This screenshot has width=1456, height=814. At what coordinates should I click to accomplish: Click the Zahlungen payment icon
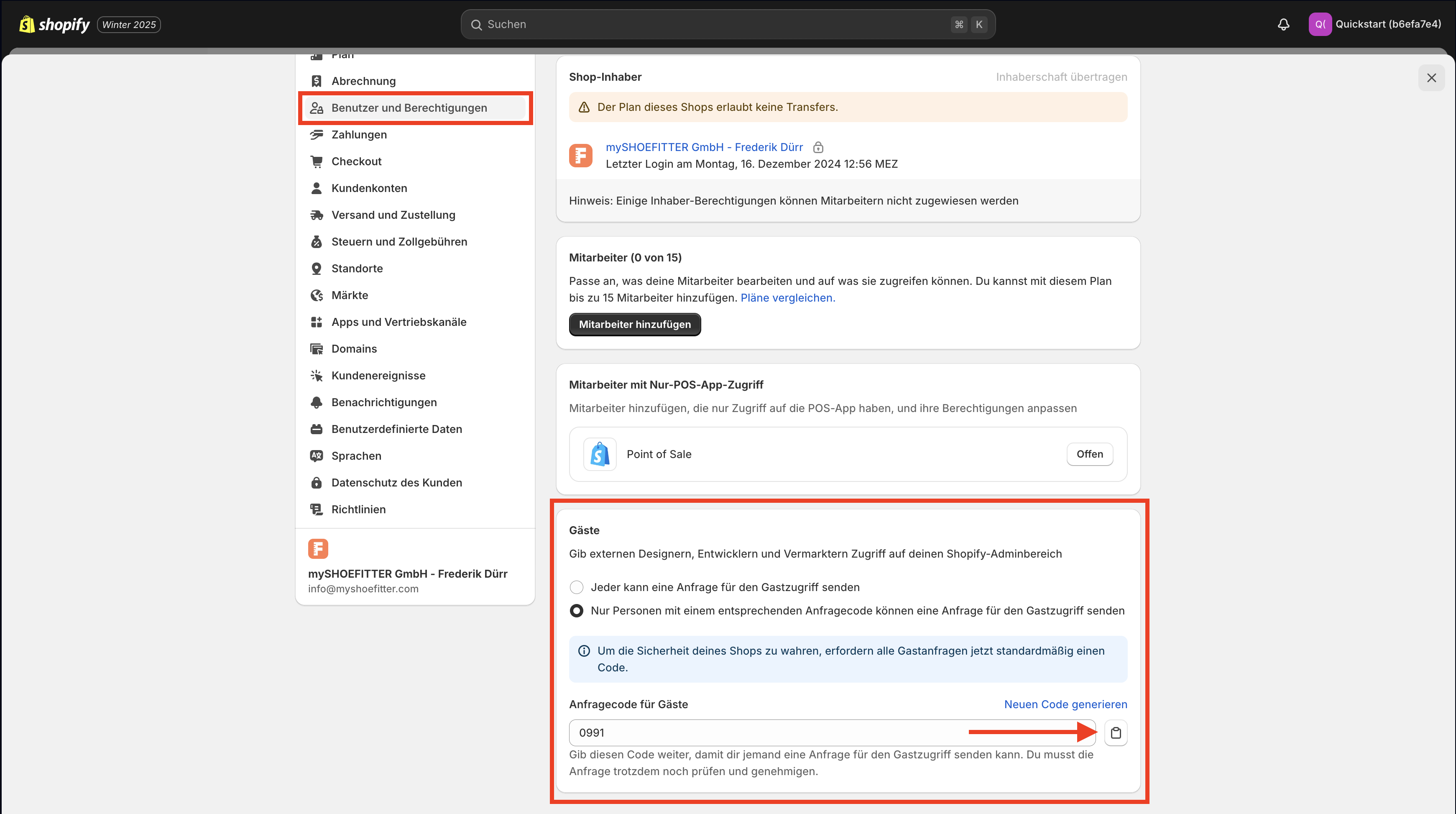(317, 135)
